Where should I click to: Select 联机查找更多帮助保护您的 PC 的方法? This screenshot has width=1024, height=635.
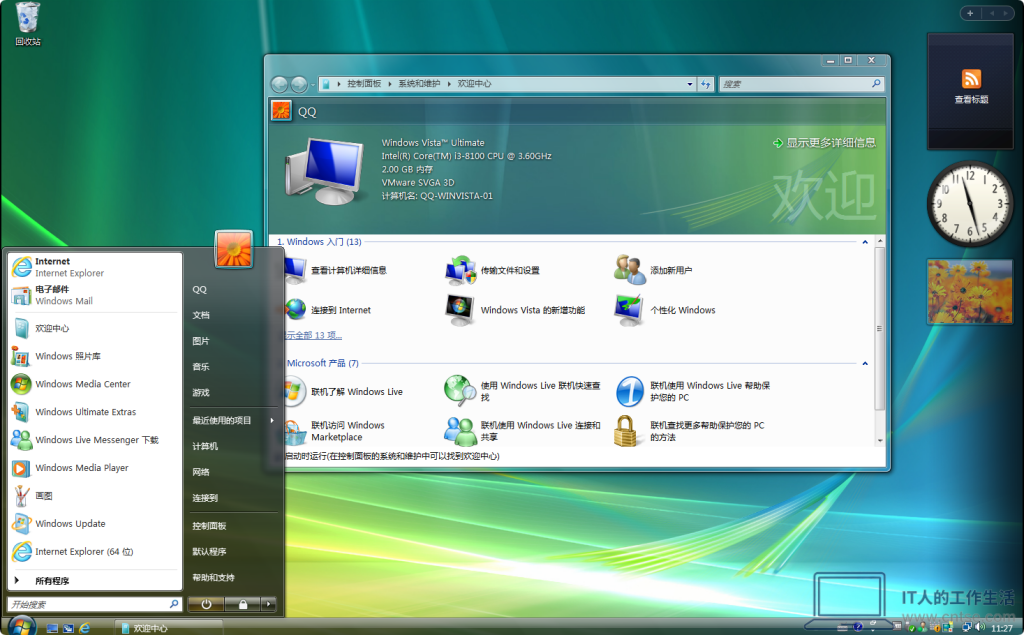tap(690, 431)
